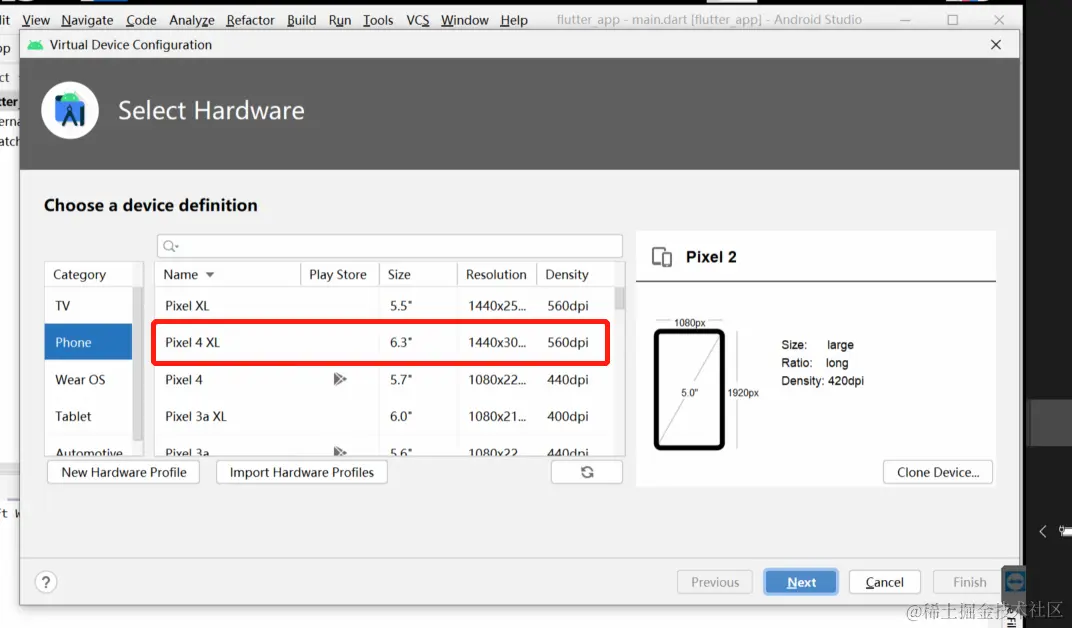Image resolution: width=1072 pixels, height=628 pixels.
Task: Minimize the Android Studio main window
Action: 905,20
